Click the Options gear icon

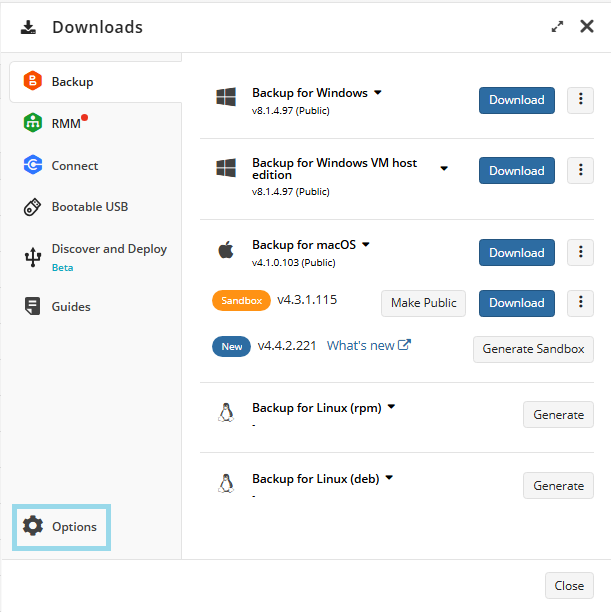click(33, 527)
